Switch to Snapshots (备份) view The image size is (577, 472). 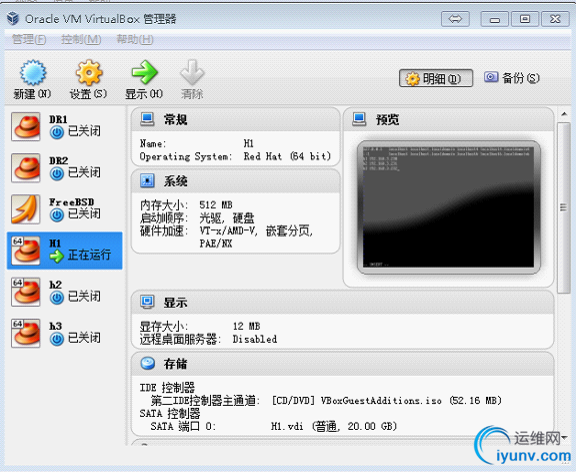point(512,78)
